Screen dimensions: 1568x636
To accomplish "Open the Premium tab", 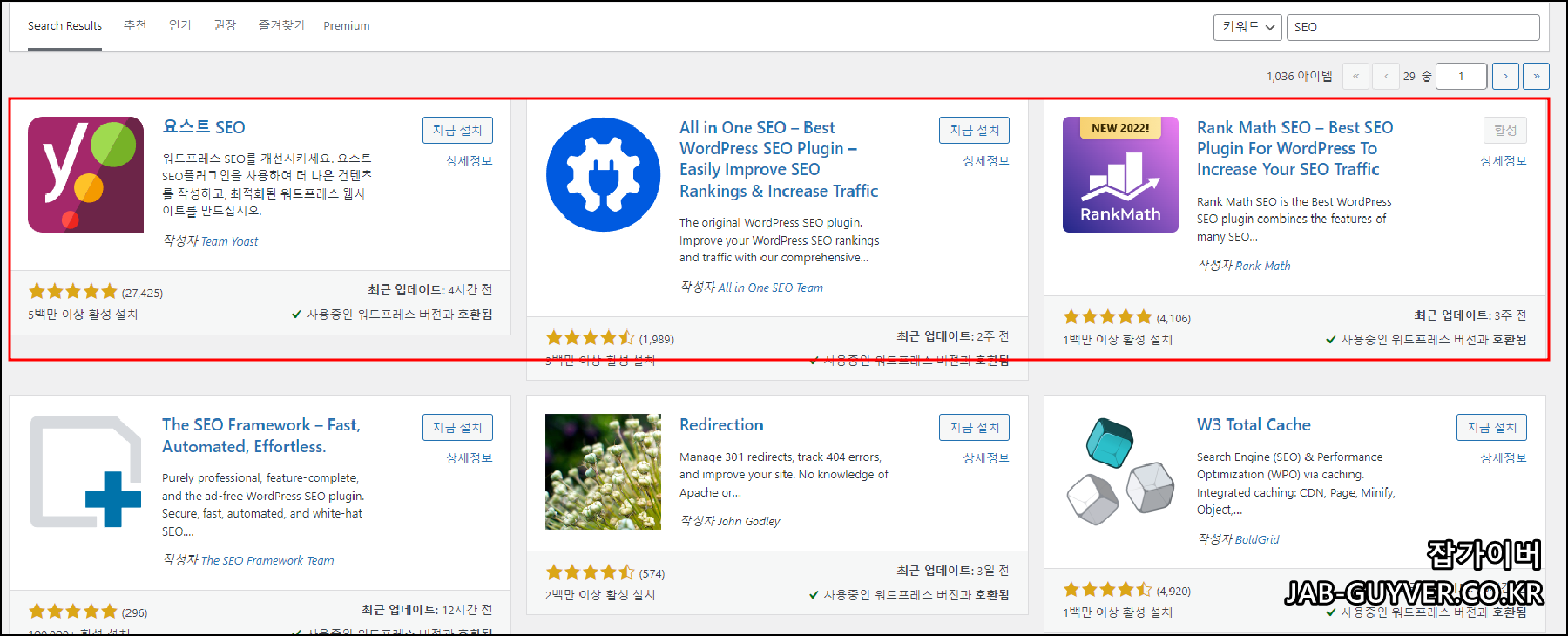I will (x=347, y=26).
